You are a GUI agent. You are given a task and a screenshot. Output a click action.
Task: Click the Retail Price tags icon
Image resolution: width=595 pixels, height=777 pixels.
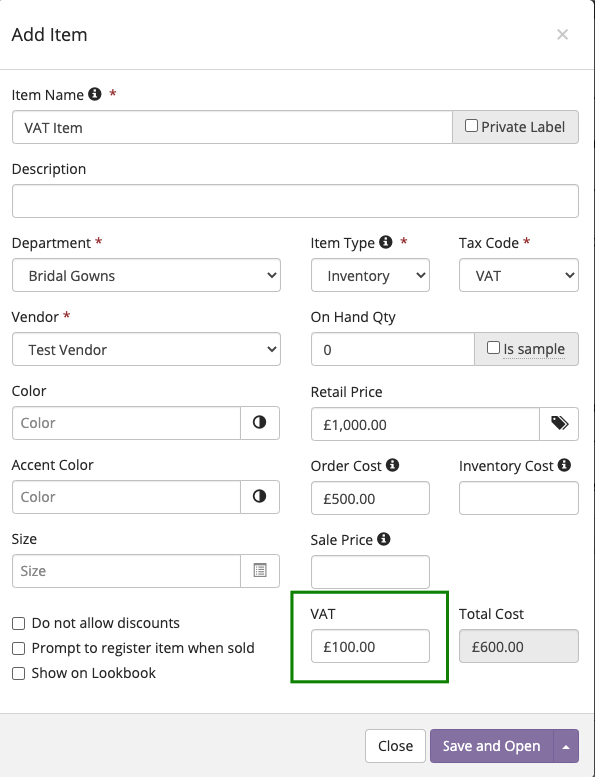point(559,424)
